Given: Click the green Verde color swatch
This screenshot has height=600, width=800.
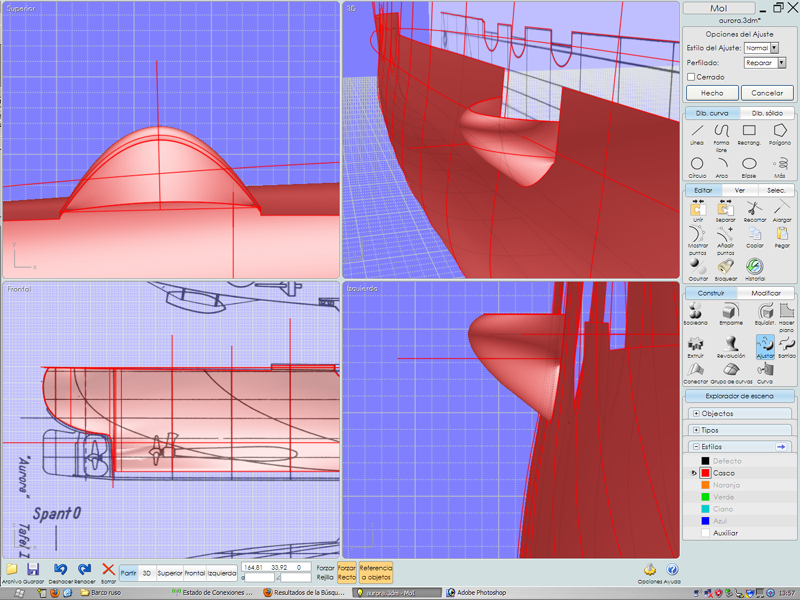Looking at the screenshot, I should (x=706, y=497).
